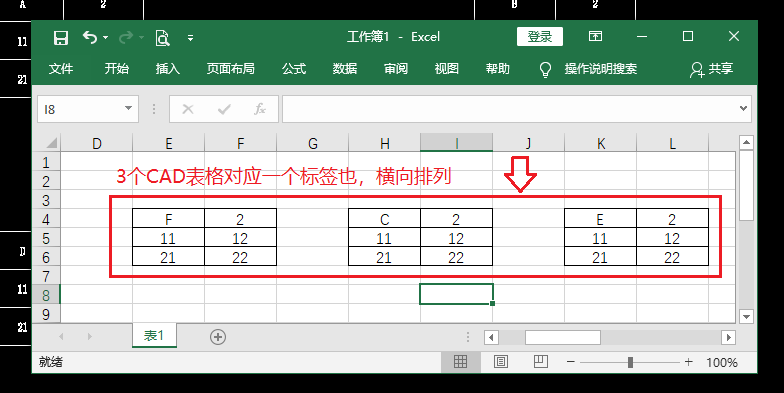Image resolution: width=784 pixels, height=393 pixels.
Task: Switch to the 审阅 tab
Action: pos(396,68)
